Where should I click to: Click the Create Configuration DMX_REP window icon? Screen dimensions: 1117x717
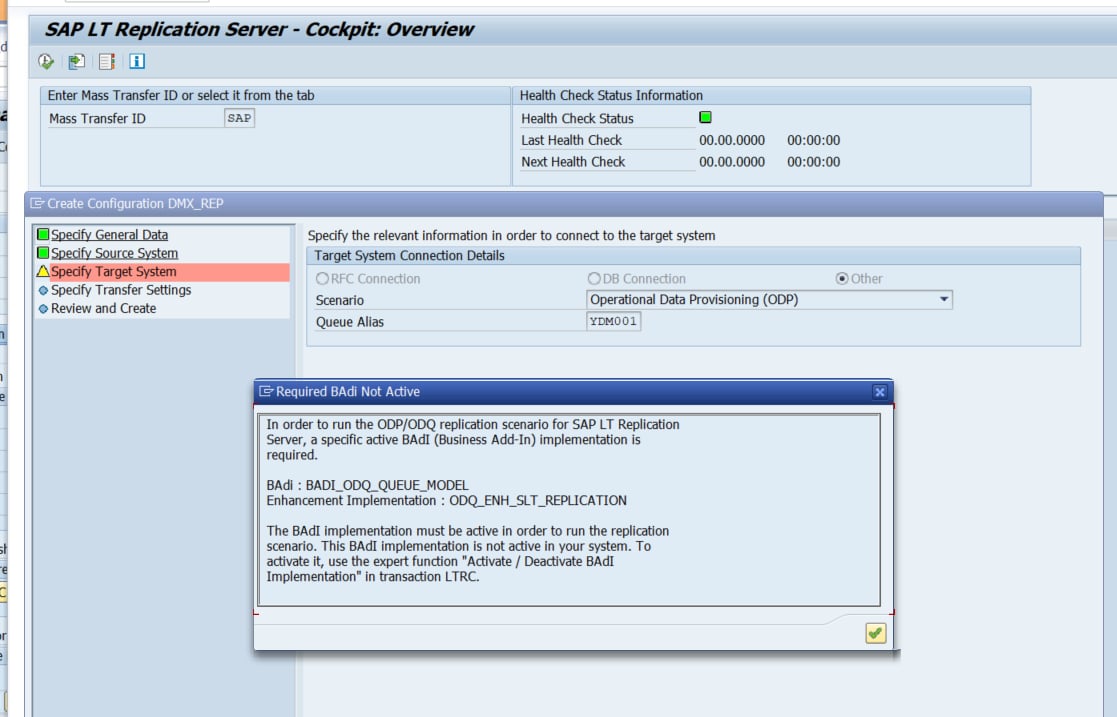(x=37, y=204)
